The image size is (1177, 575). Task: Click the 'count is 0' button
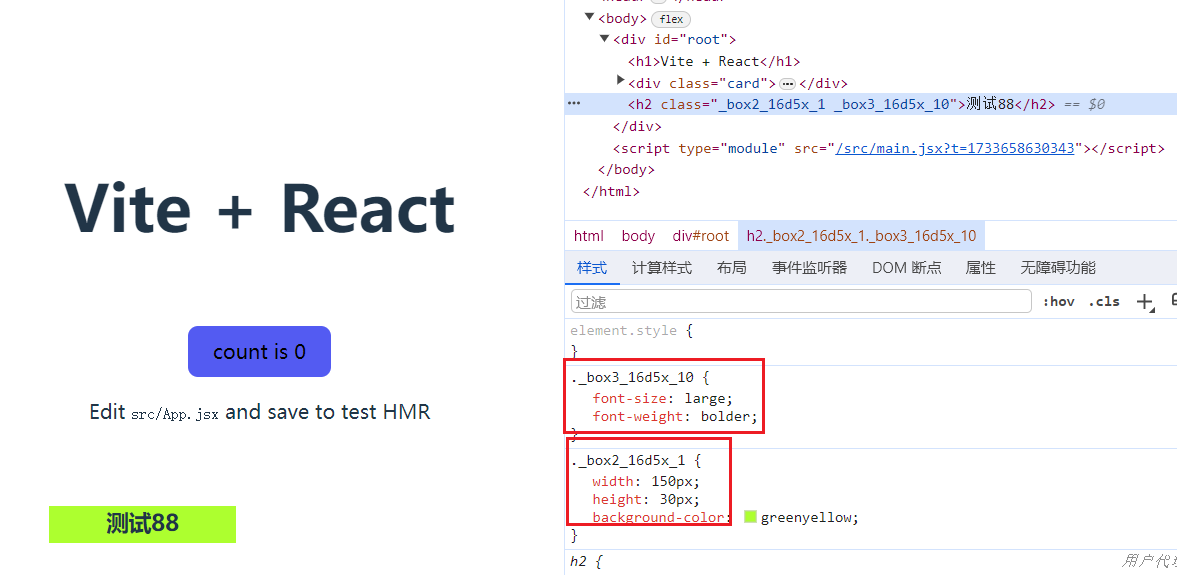pyautogui.click(x=259, y=351)
